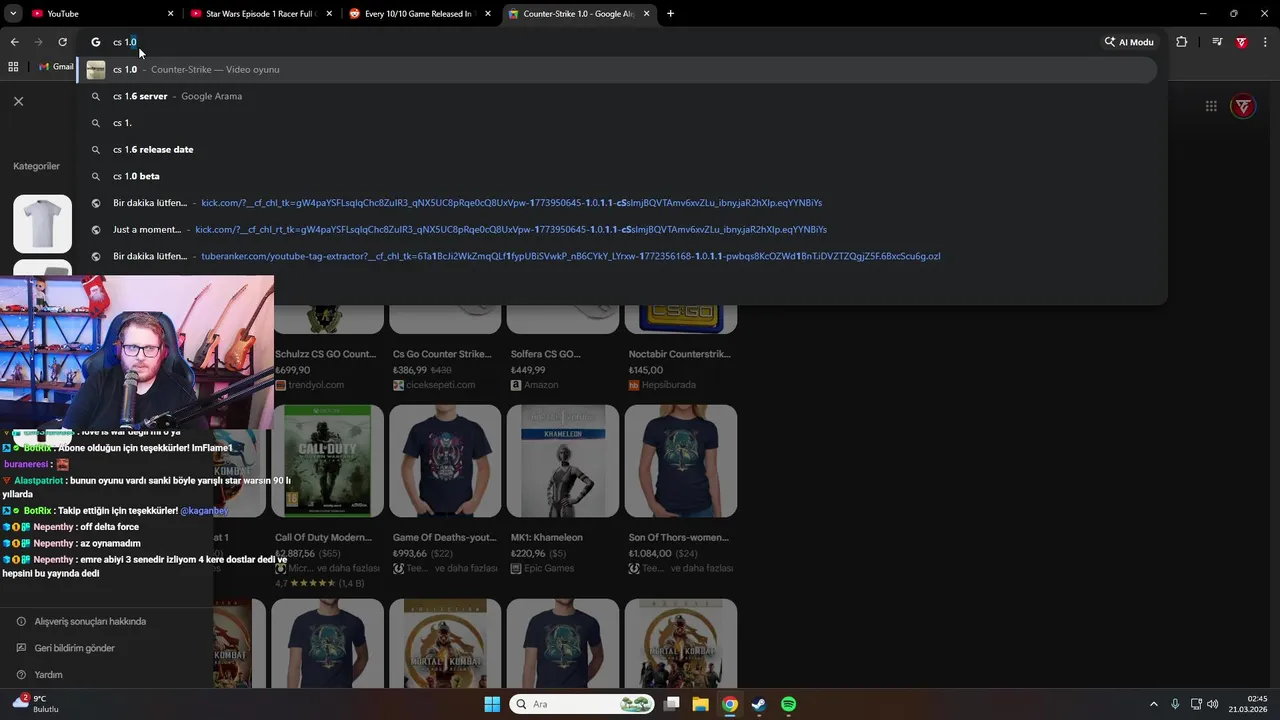Open the volume icon in the system tray
The height and width of the screenshot is (720, 1280).
pos(1211,704)
